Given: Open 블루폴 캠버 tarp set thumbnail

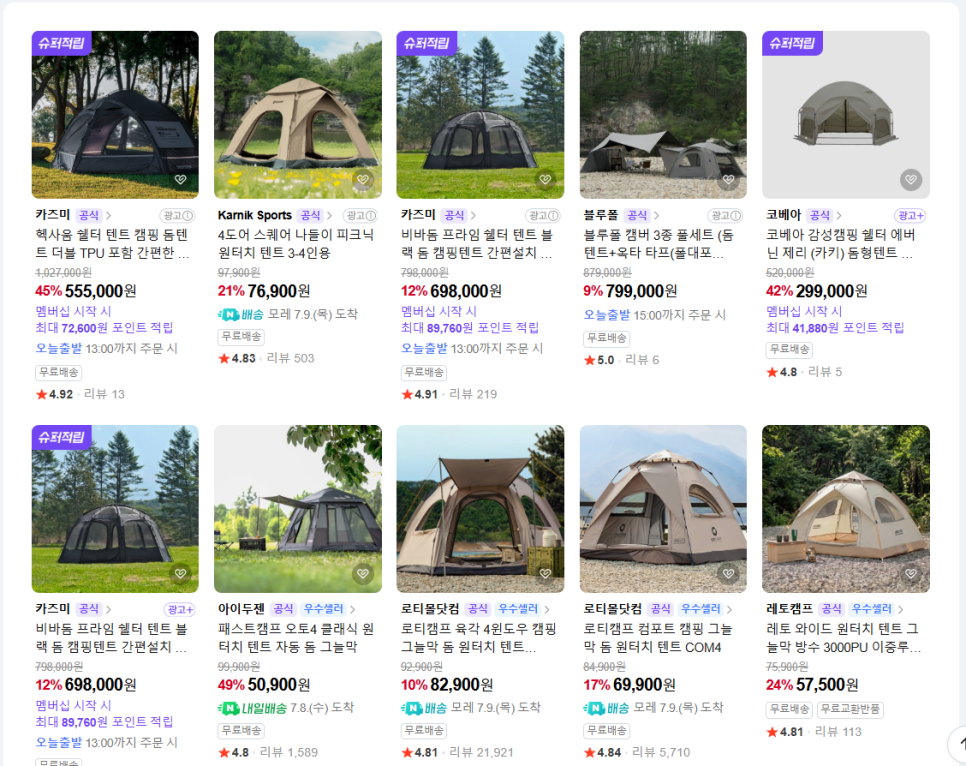Looking at the screenshot, I should pos(663,115).
